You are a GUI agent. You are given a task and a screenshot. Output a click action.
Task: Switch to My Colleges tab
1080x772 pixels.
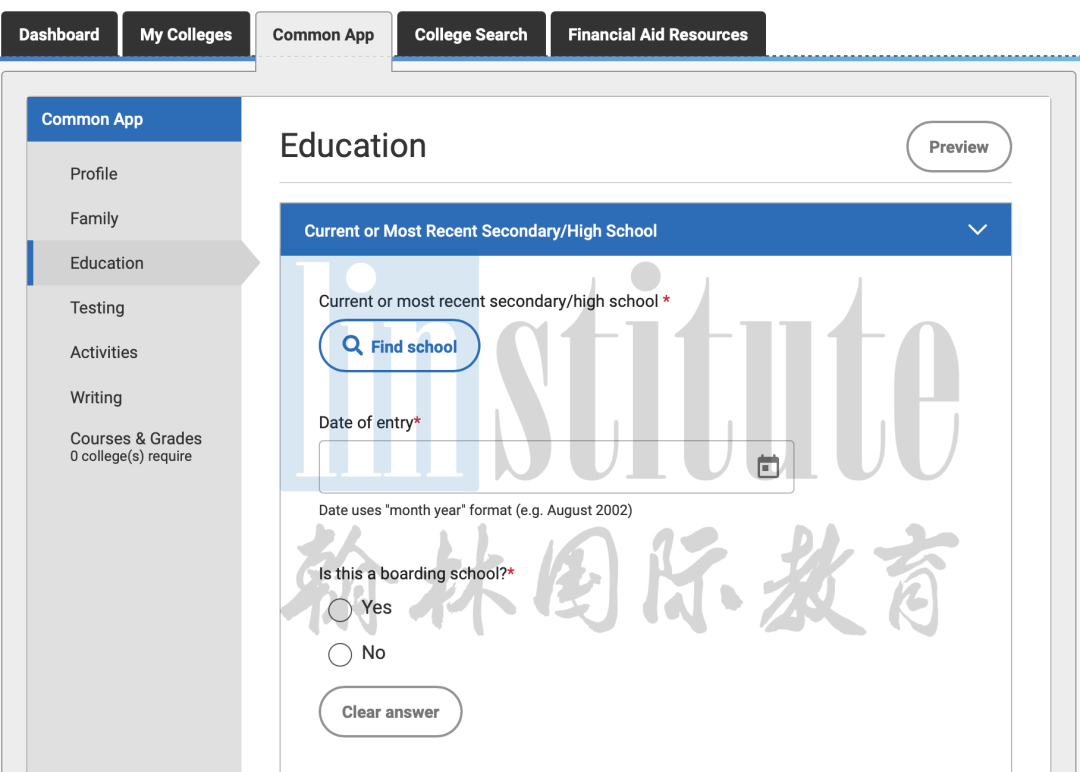(186, 34)
